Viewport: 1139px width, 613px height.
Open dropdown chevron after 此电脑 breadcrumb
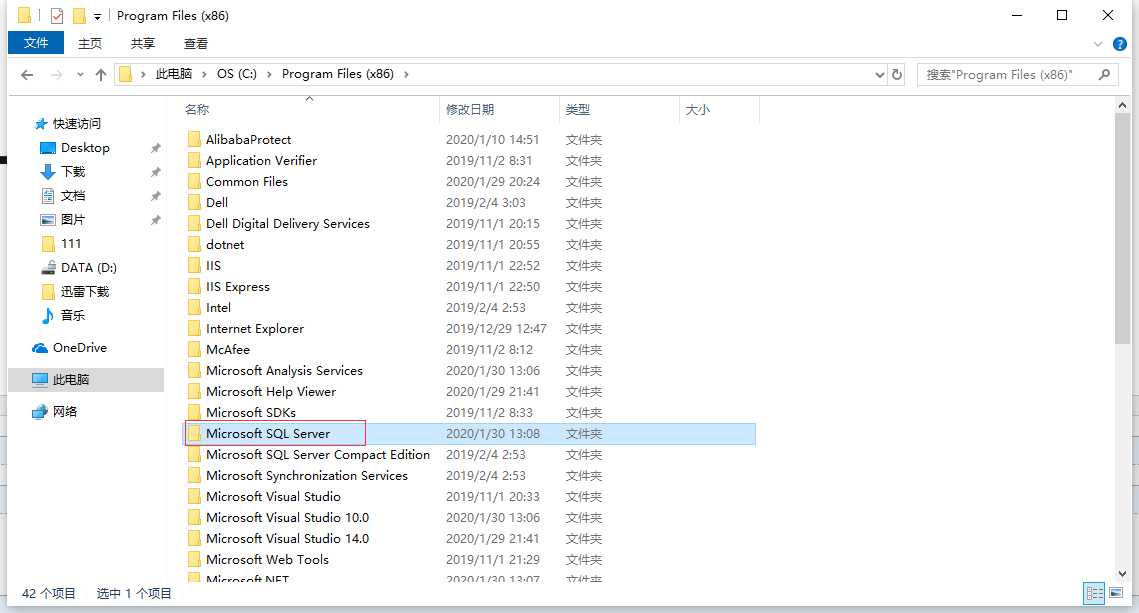coord(205,74)
